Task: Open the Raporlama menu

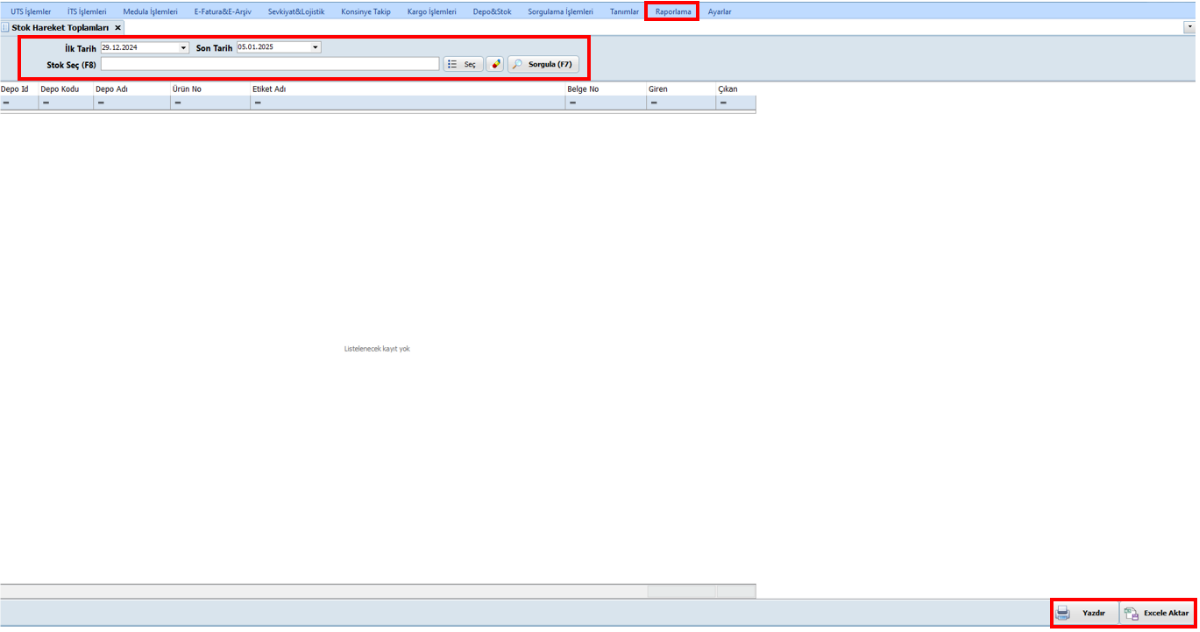Action: click(x=673, y=11)
